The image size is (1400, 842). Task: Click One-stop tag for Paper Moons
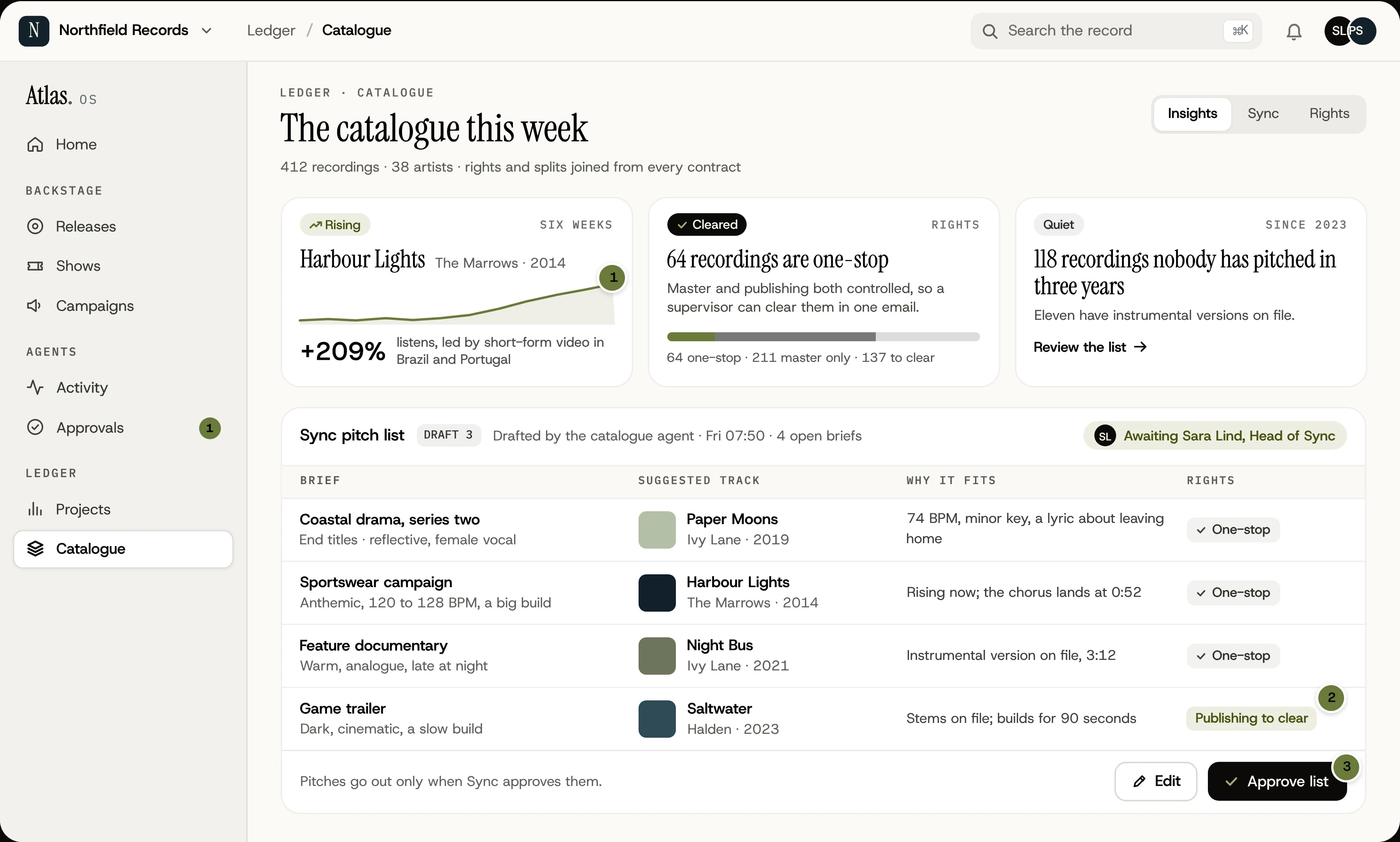coord(1233,530)
